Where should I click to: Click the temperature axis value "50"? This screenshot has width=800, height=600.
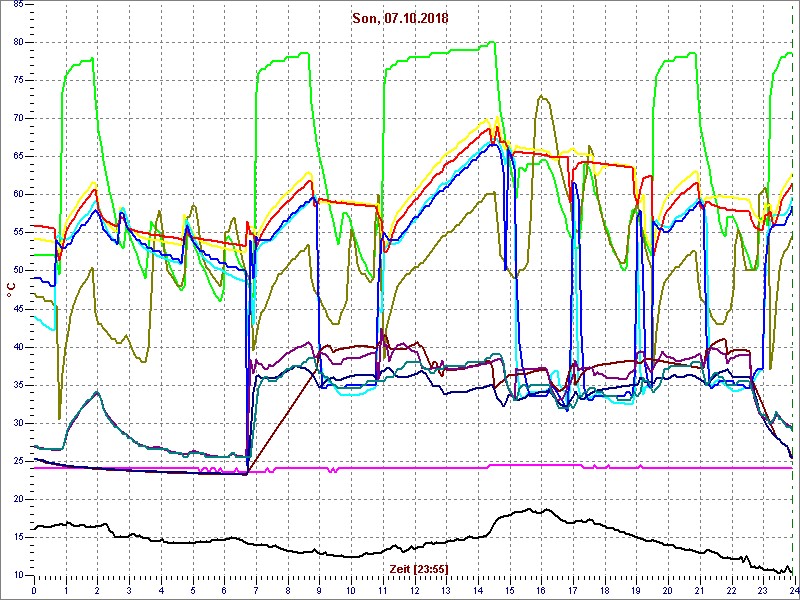click(x=17, y=271)
